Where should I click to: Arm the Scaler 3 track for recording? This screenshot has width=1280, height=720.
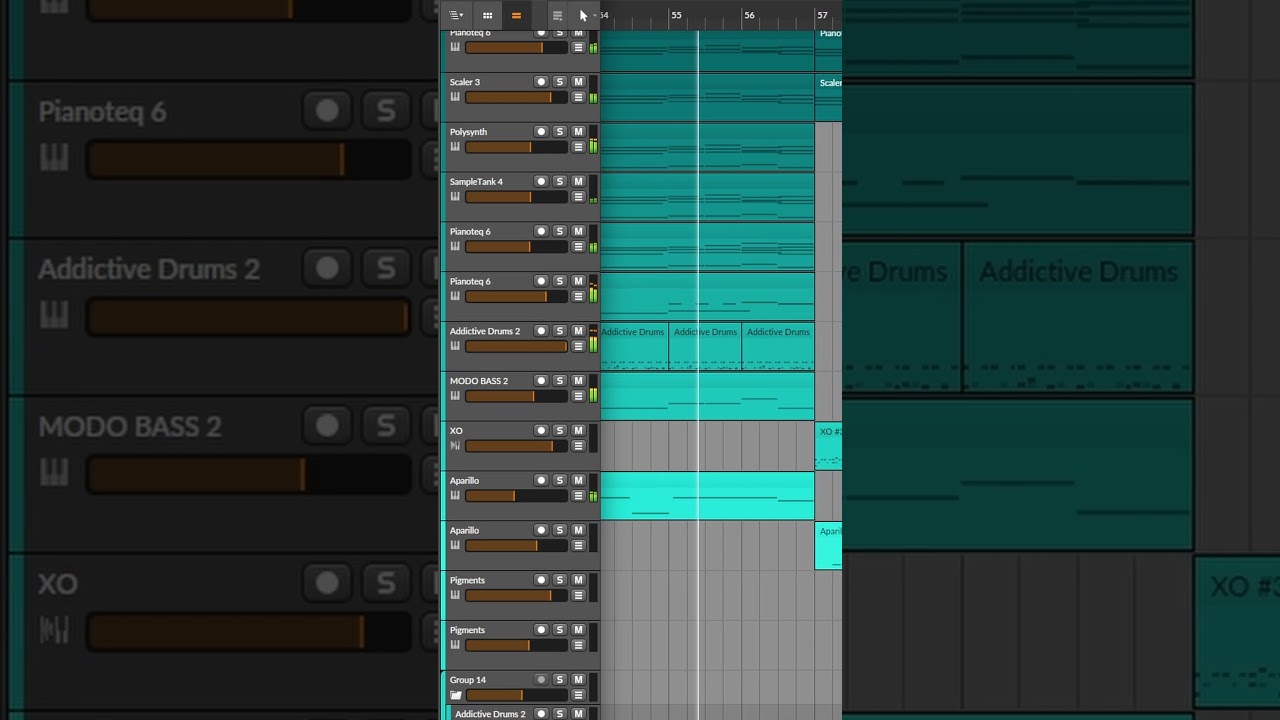(541, 82)
